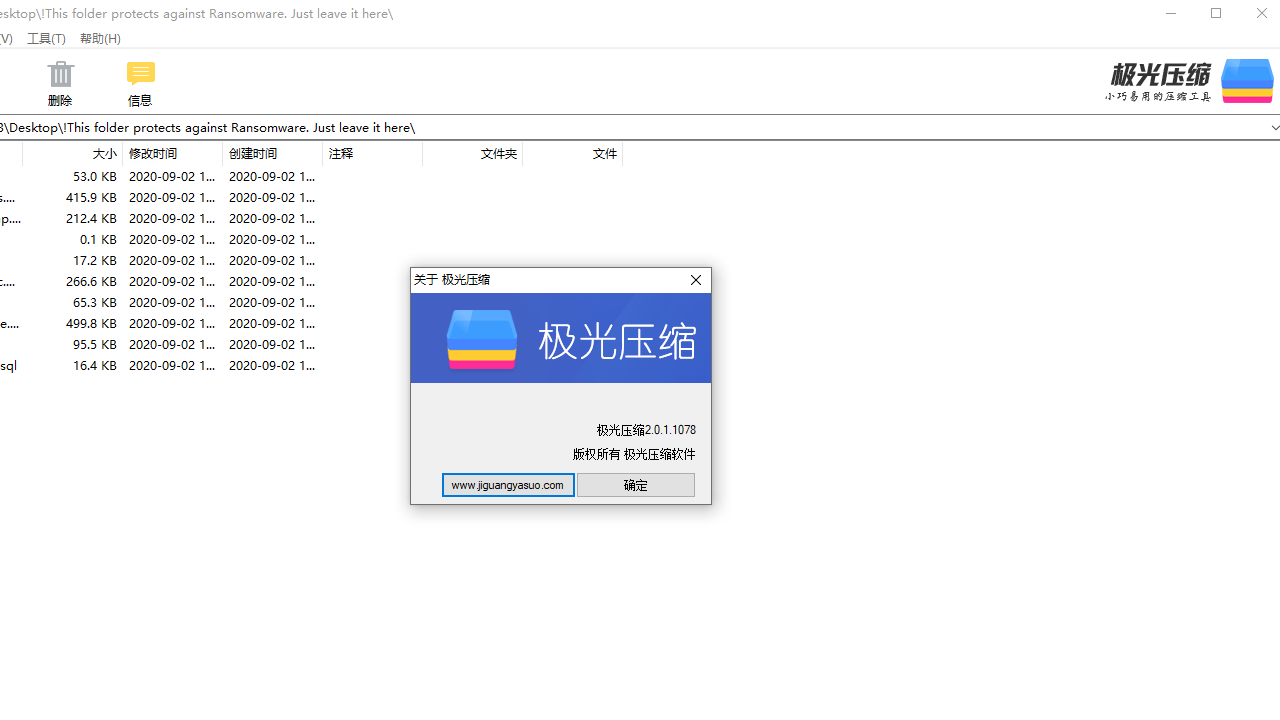
Task: Click the Aurora box logo inside About dialog
Action: pyautogui.click(x=482, y=338)
